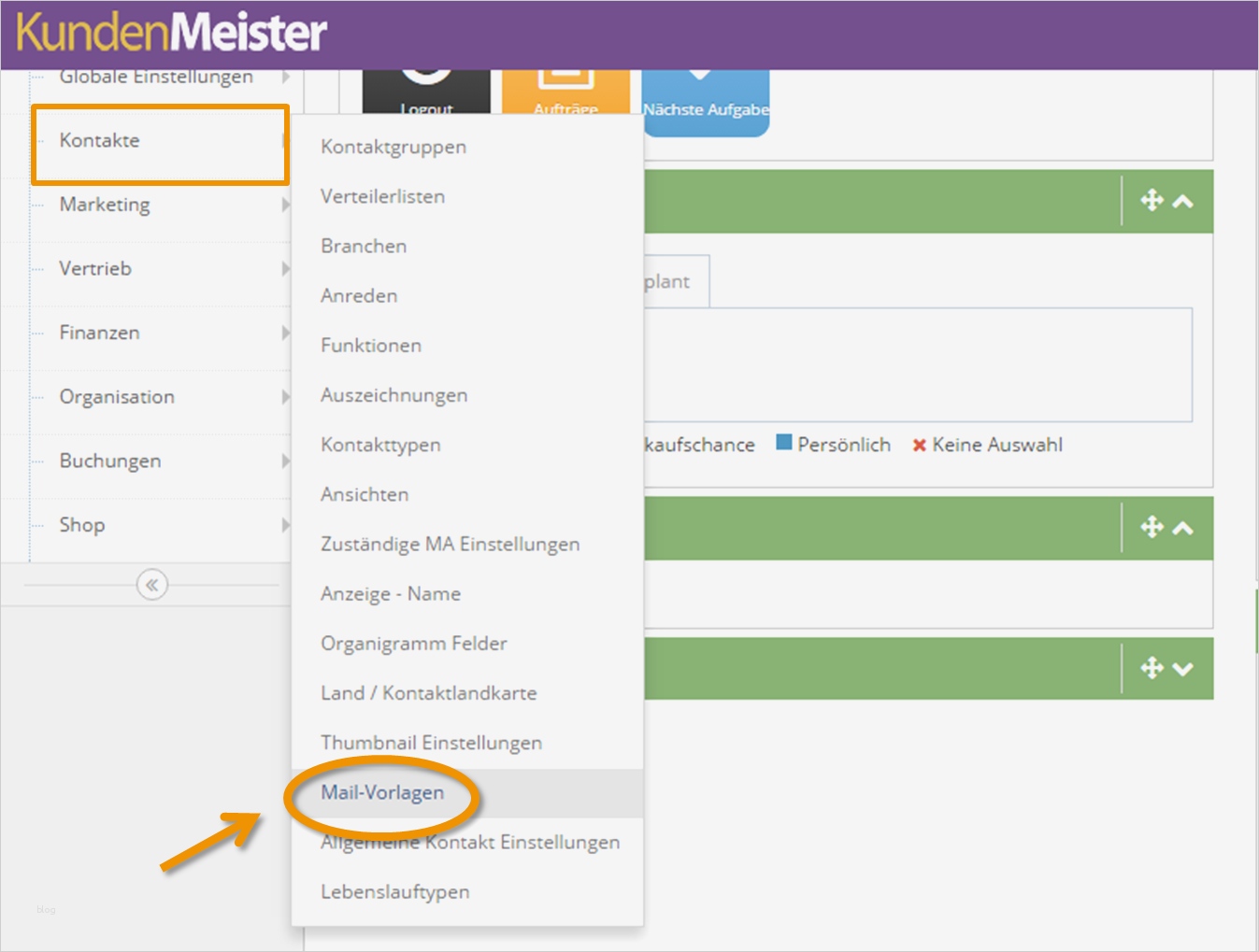The width and height of the screenshot is (1259, 952).
Task: Click the Kontakte sidebar item
Action: [x=99, y=140]
